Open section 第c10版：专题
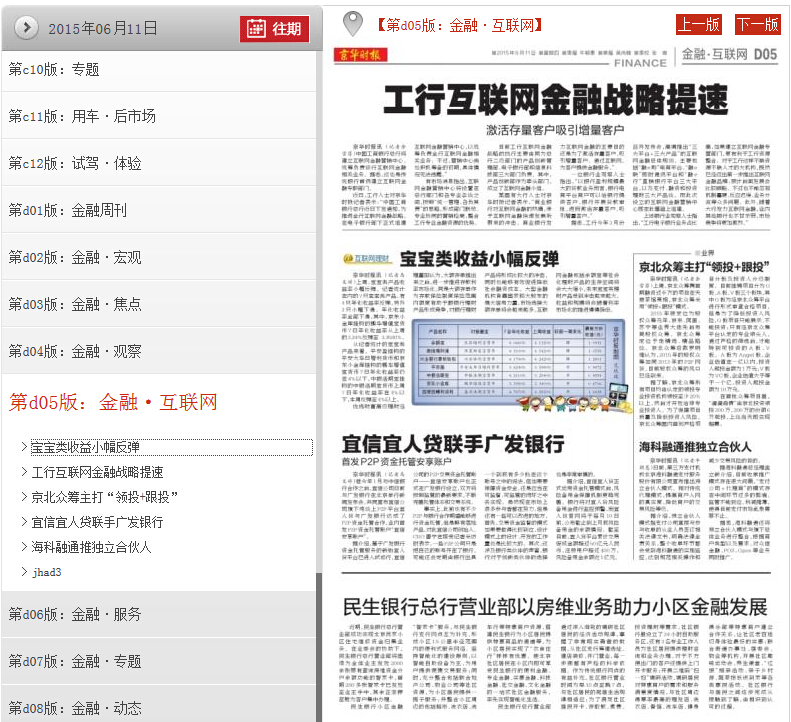 [x=159, y=69]
